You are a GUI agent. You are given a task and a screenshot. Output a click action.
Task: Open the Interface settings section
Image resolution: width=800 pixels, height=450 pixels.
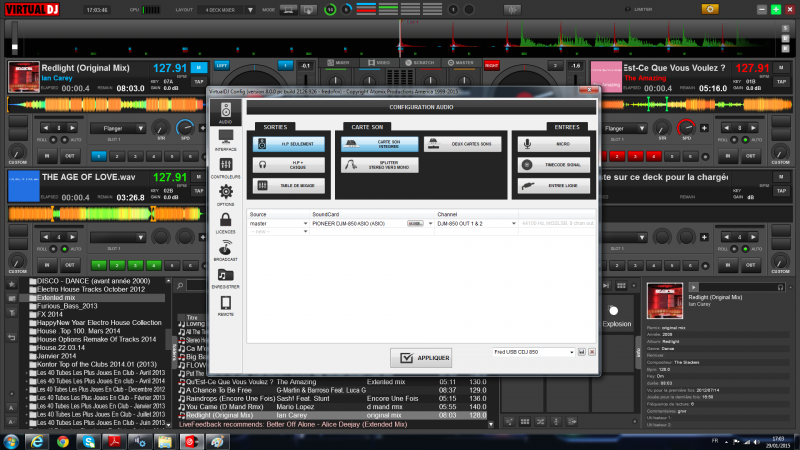coord(225,139)
